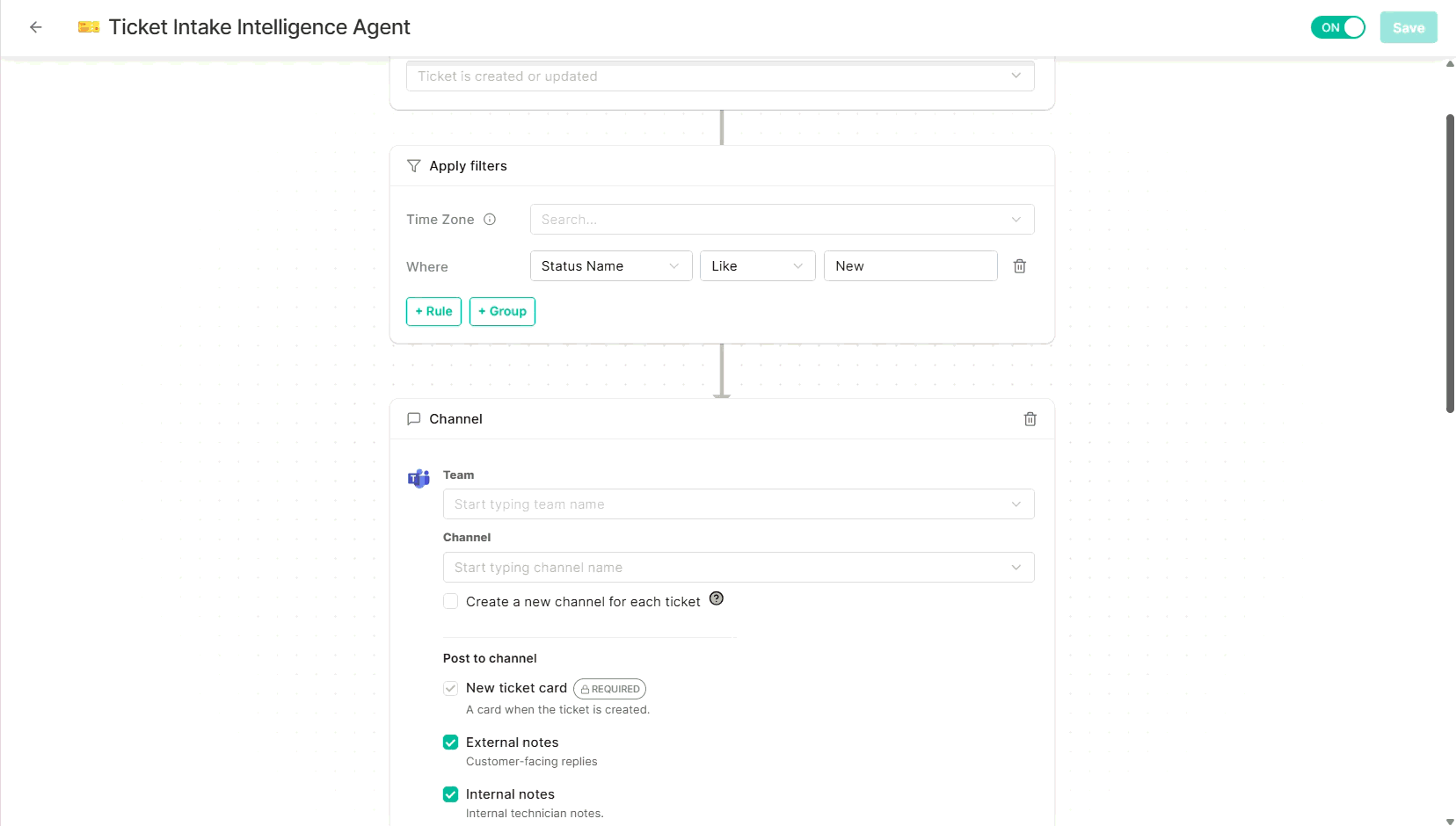This screenshot has height=826, width=1456.
Task: Click the Where label
Action: [427, 267]
